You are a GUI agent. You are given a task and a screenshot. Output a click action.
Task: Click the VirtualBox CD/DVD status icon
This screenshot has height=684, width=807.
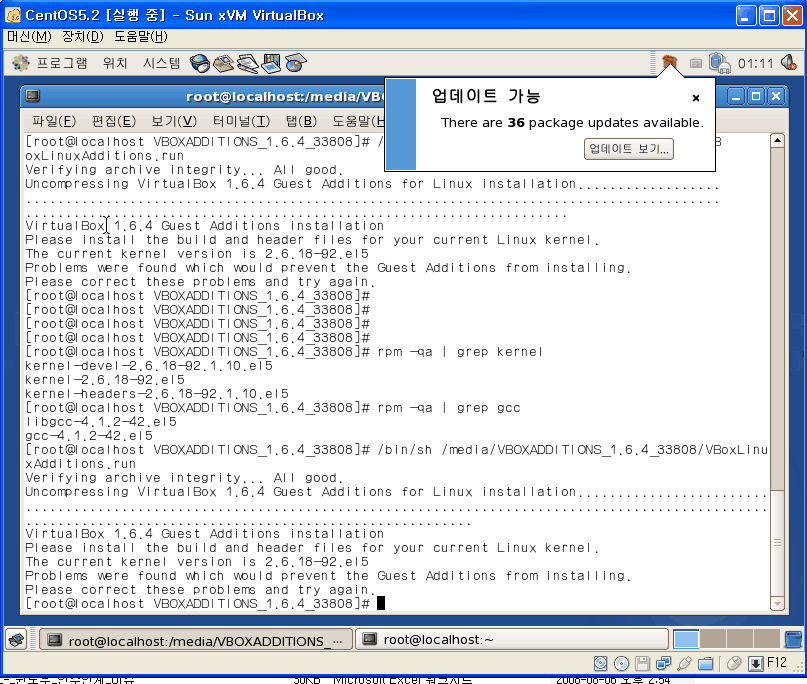[x=621, y=663]
